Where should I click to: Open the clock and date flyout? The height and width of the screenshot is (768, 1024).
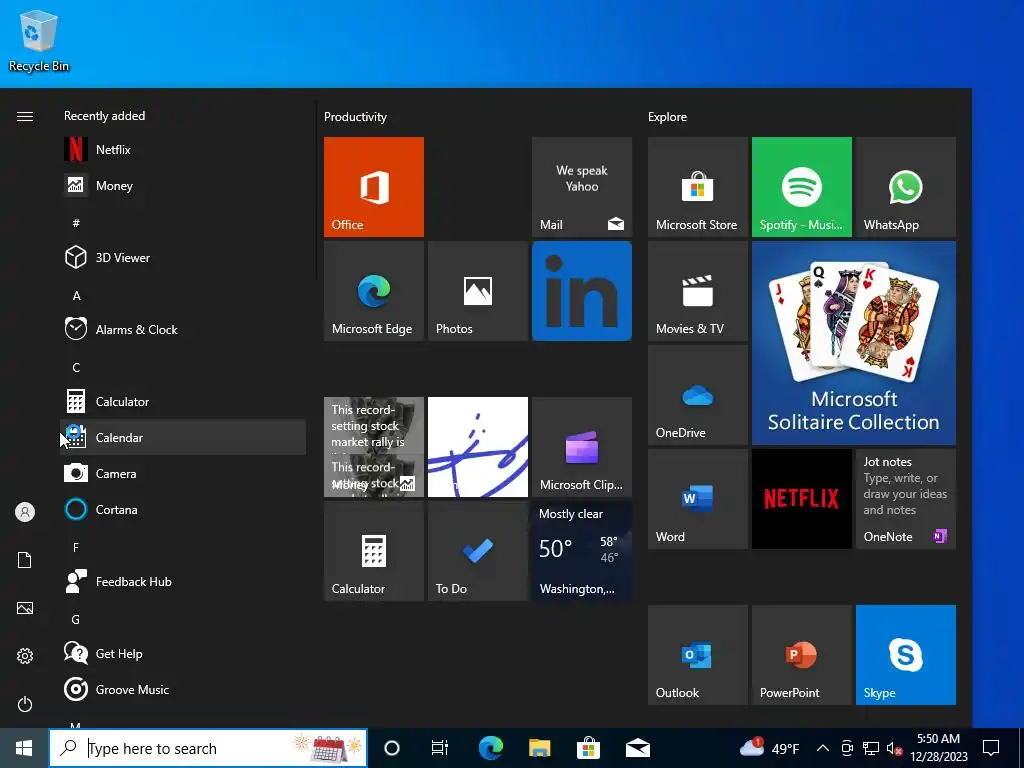pyautogui.click(x=938, y=748)
